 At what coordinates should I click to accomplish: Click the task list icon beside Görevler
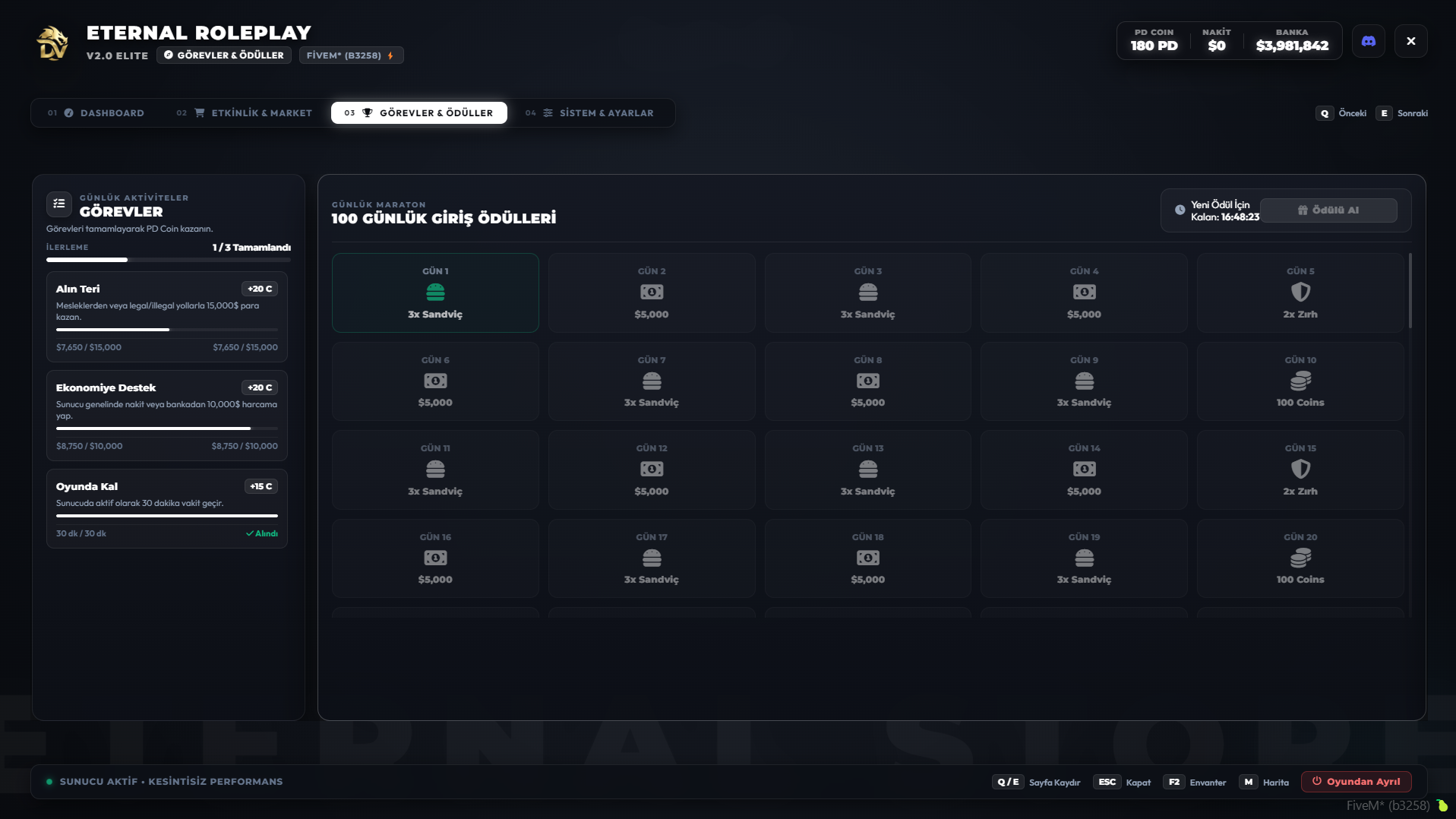[59, 204]
